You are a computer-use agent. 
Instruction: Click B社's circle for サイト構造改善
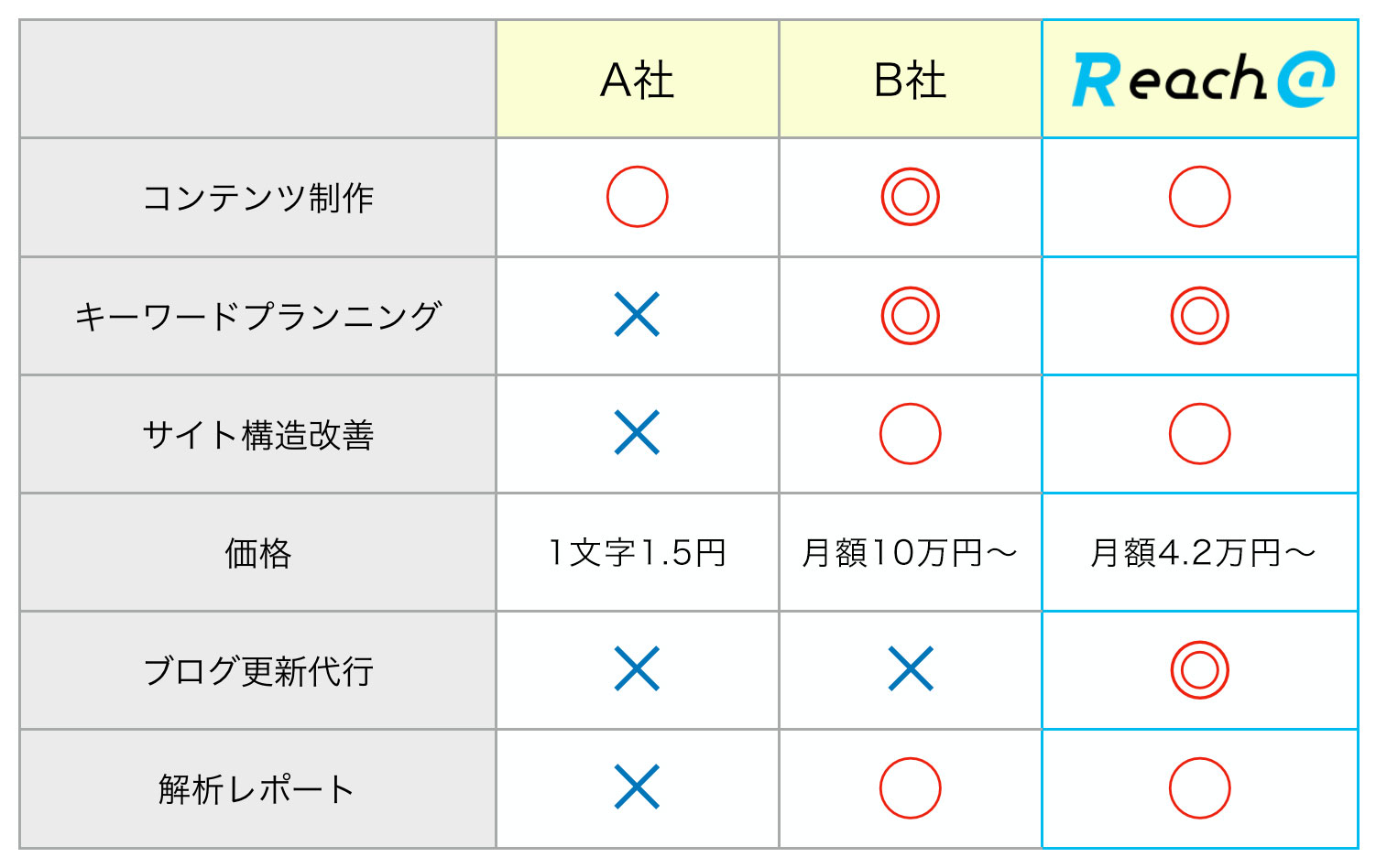(911, 434)
